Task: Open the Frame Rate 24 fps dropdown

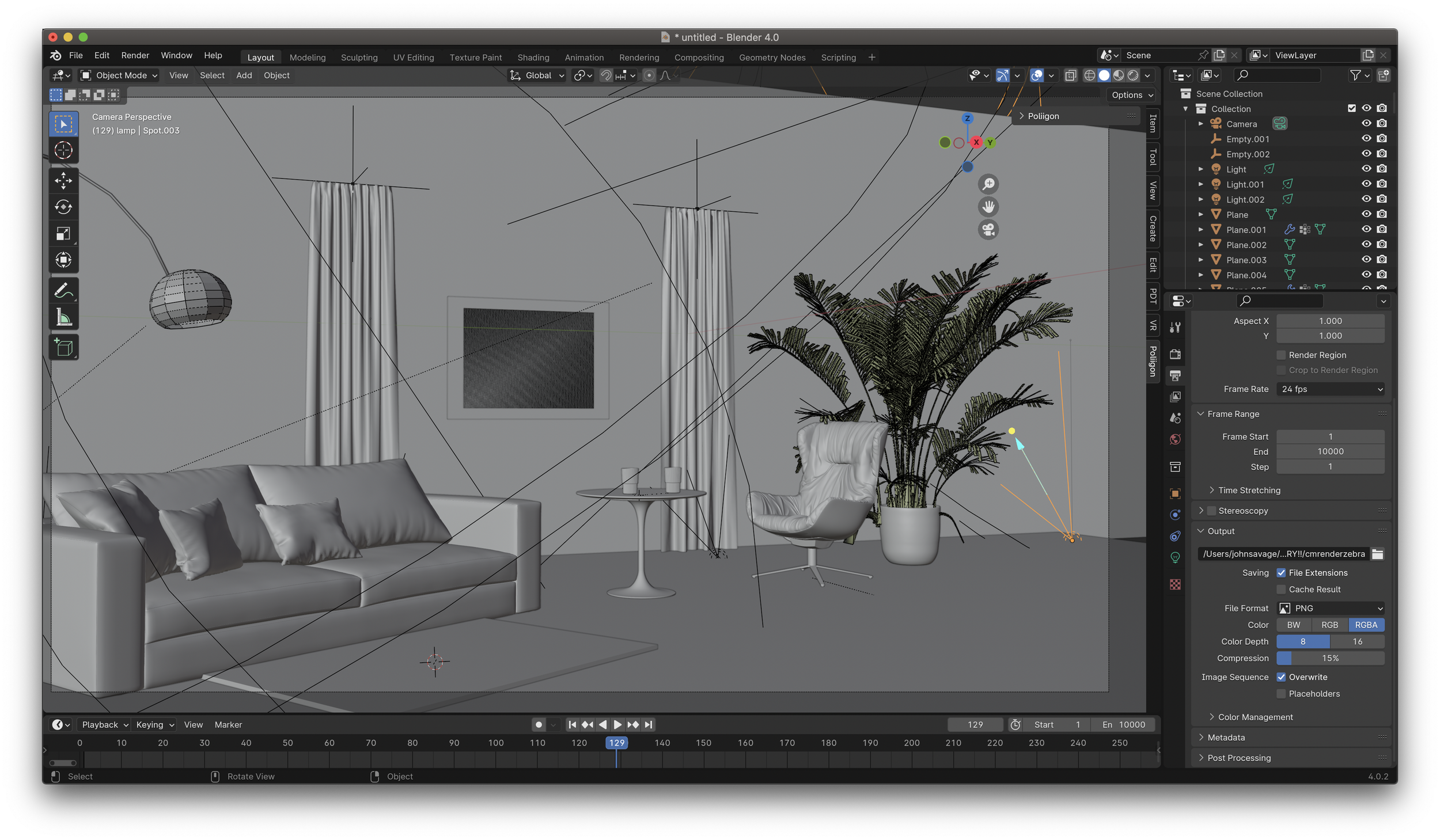Action: click(x=1331, y=389)
